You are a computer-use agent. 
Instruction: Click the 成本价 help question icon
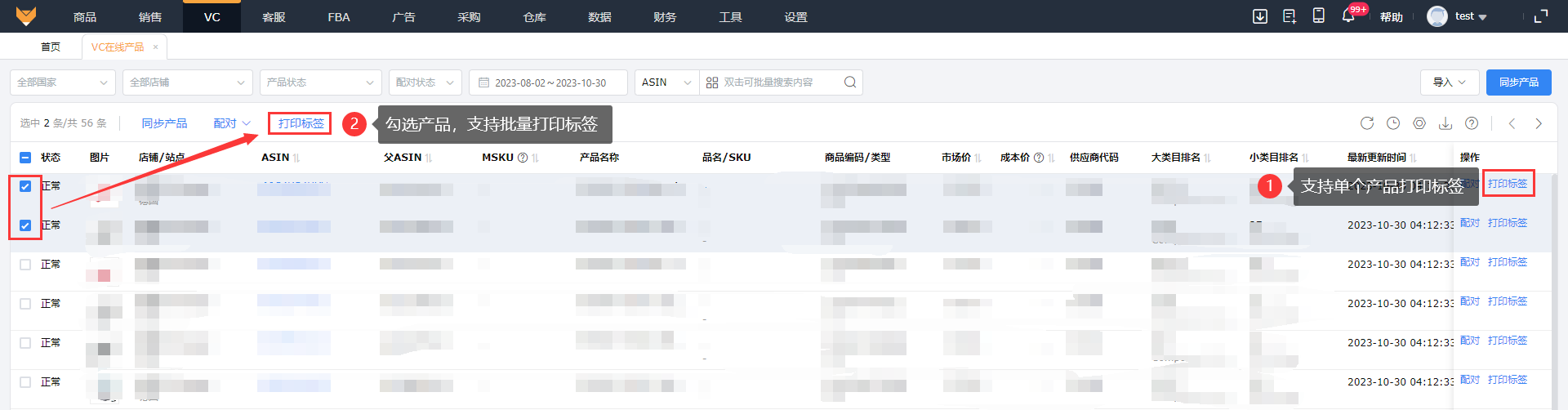[x=1039, y=158]
